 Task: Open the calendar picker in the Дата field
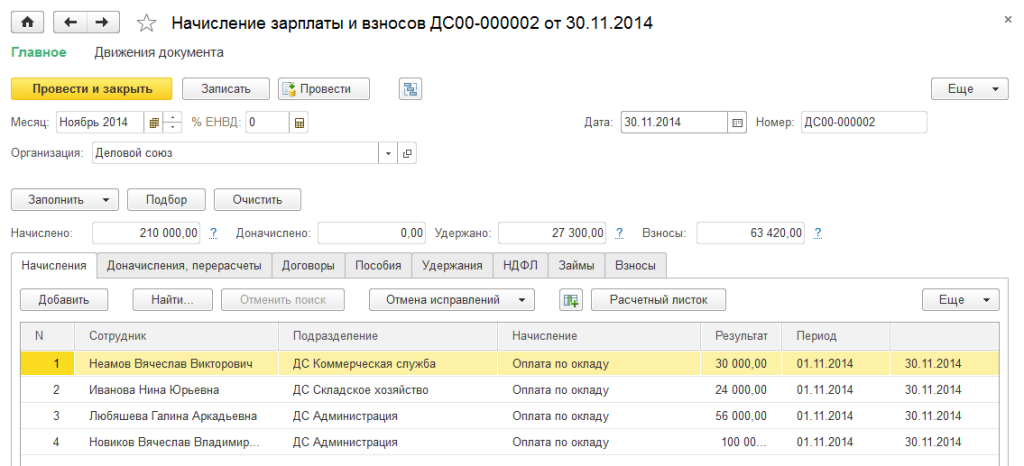[738, 122]
